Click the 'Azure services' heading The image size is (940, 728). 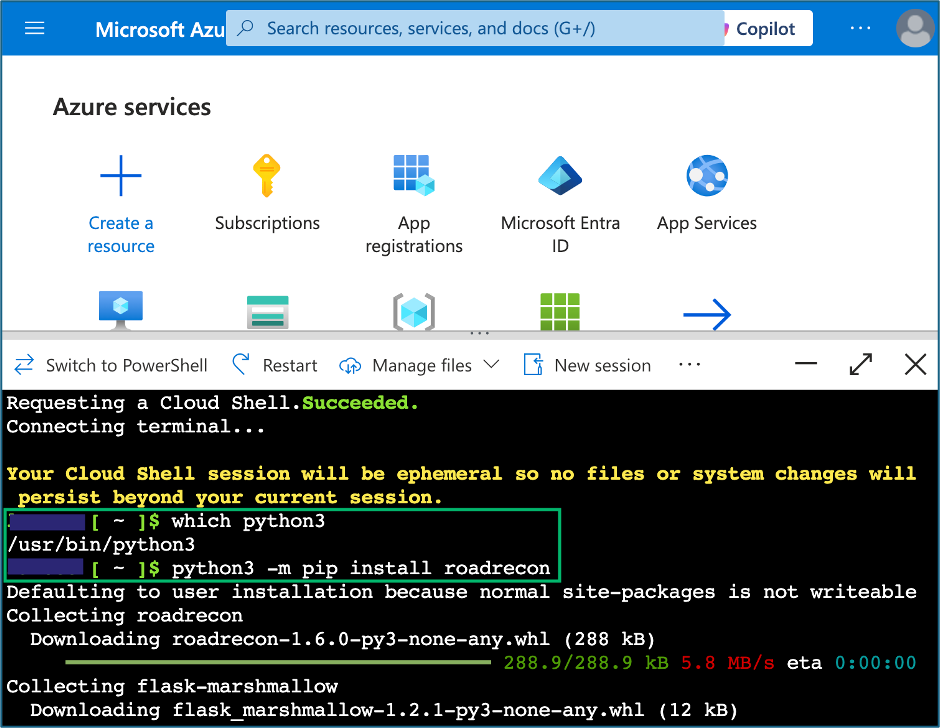click(132, 107)
